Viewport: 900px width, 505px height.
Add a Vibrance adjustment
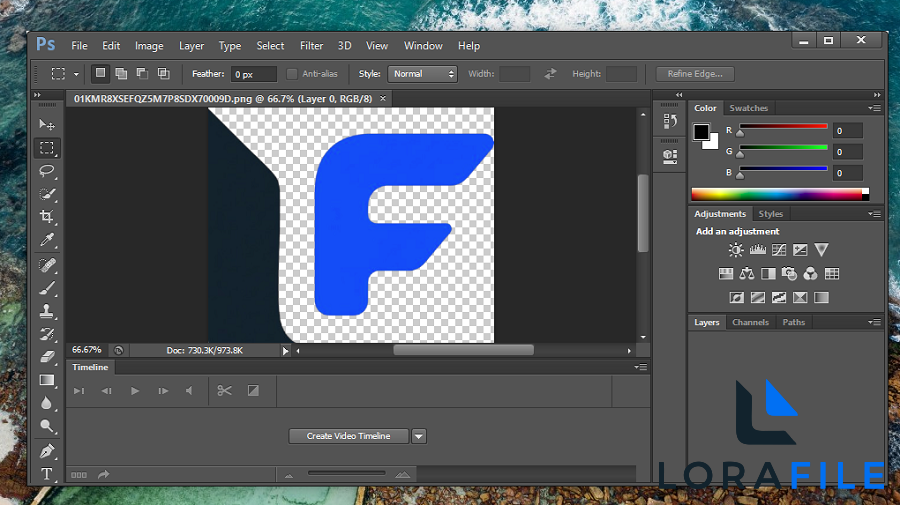click(x=821, y=250)
